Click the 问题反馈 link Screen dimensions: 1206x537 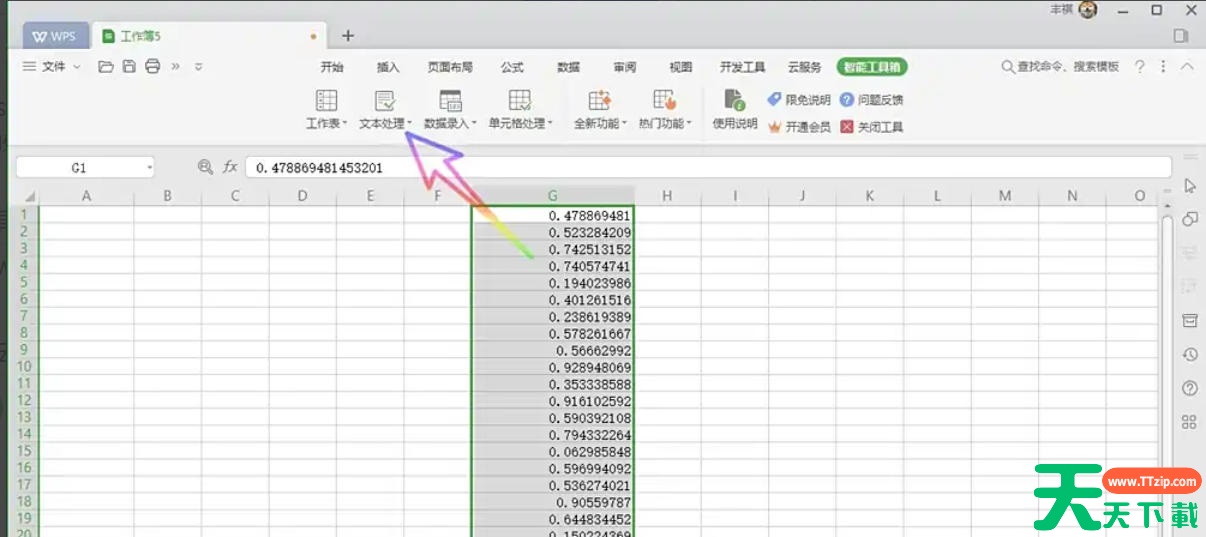tap(872, 100)
